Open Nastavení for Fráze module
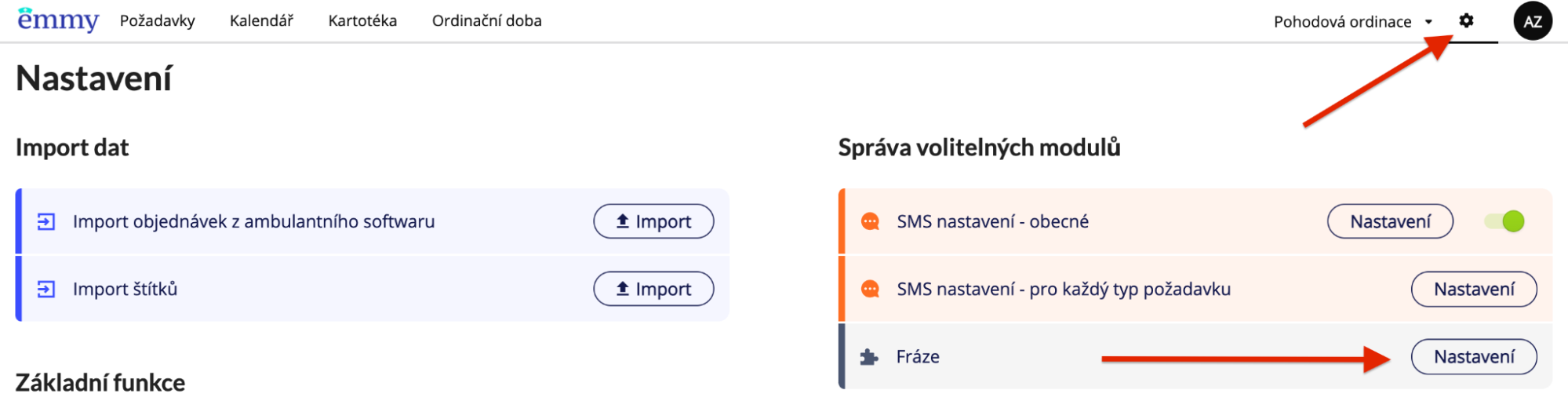The image size is (1568, 401). point(1474,356)
